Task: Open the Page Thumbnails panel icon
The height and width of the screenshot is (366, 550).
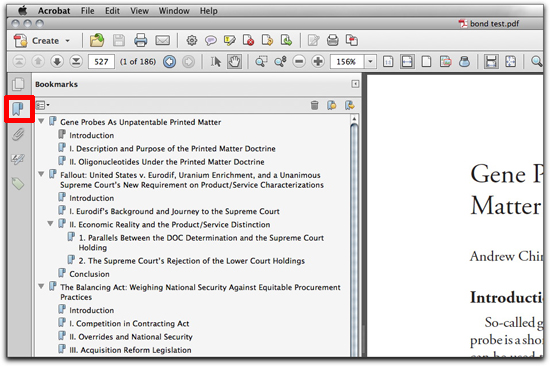Action: pos(18,84)
